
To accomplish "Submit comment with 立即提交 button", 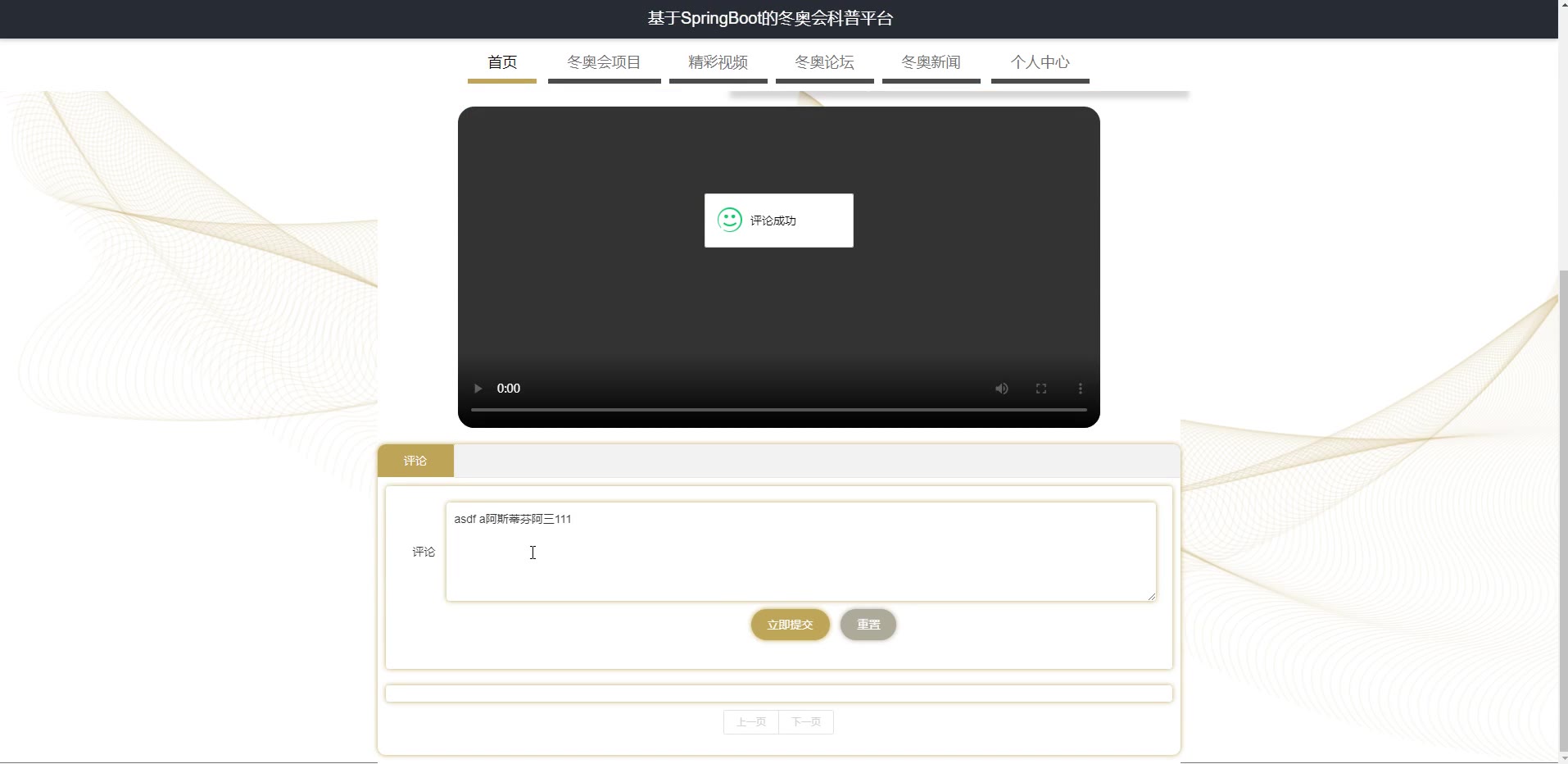I will 790,625.
